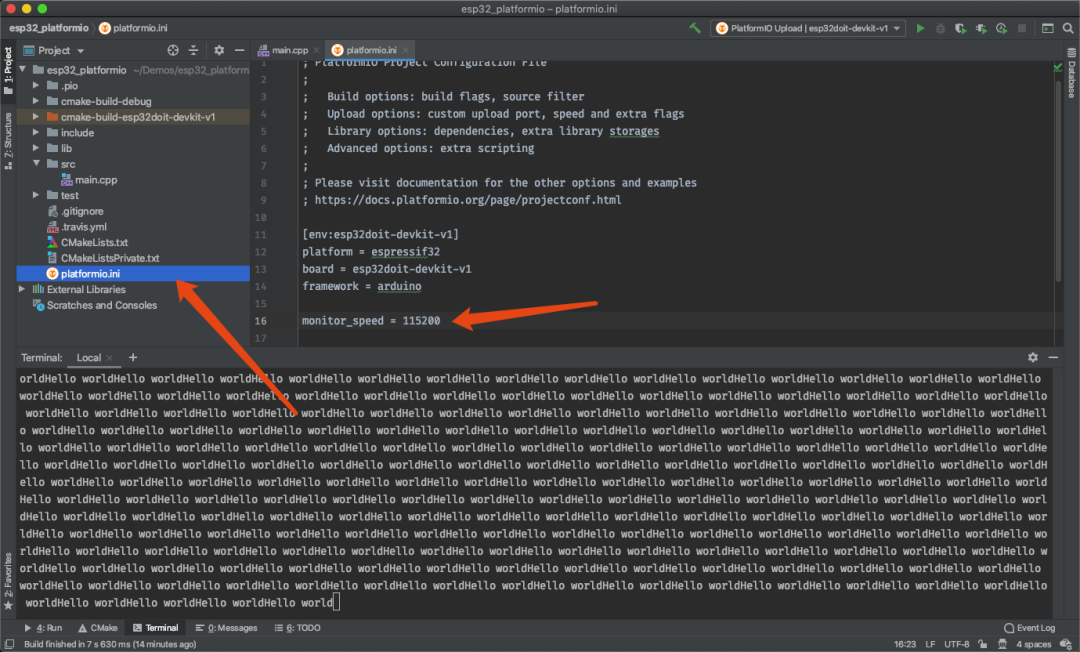Toggle the 2: Favorites tool window
Image resolution: width=1080 pixels, height=652 pixels.
point(8,580)
